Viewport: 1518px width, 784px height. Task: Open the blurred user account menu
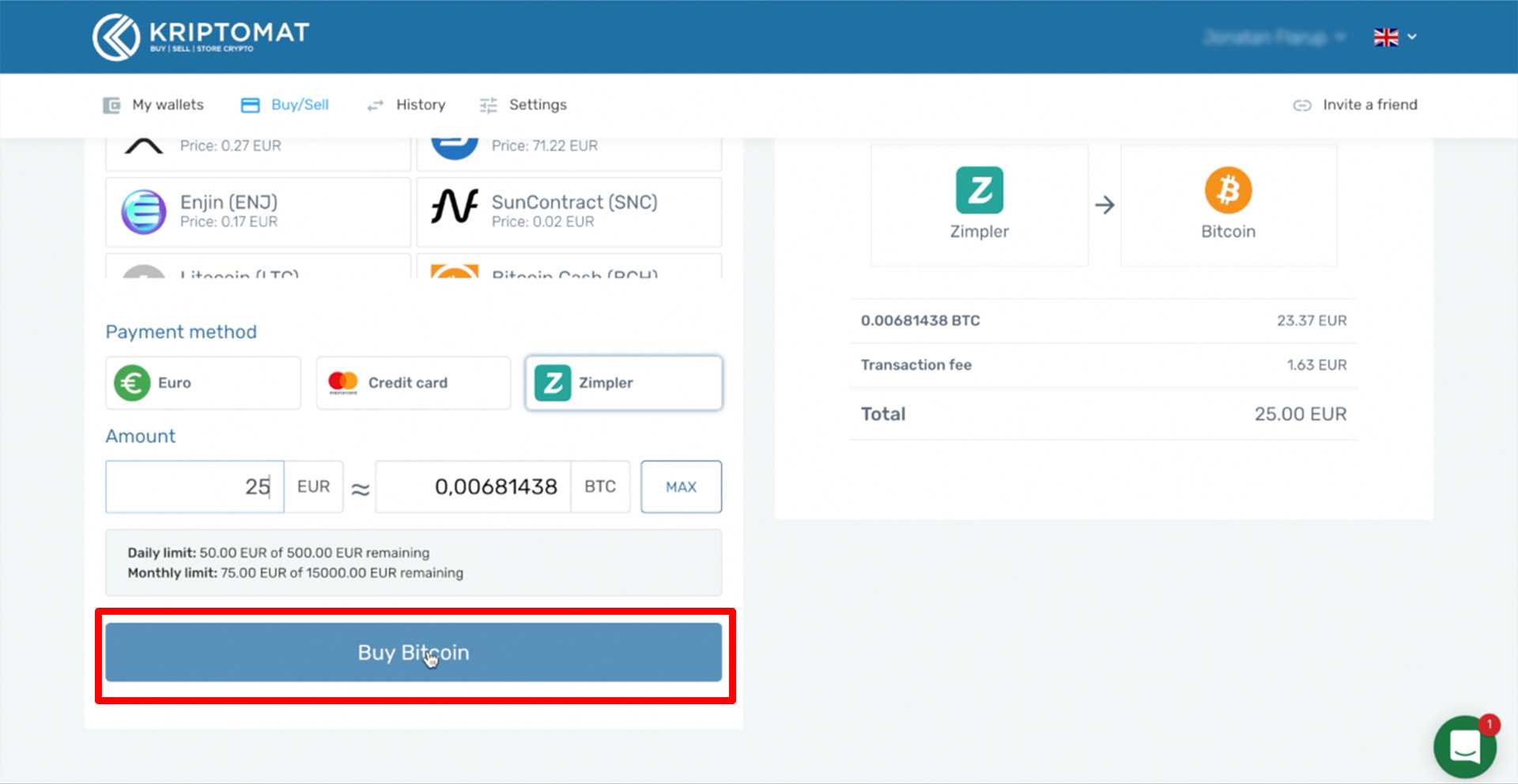1274,37
